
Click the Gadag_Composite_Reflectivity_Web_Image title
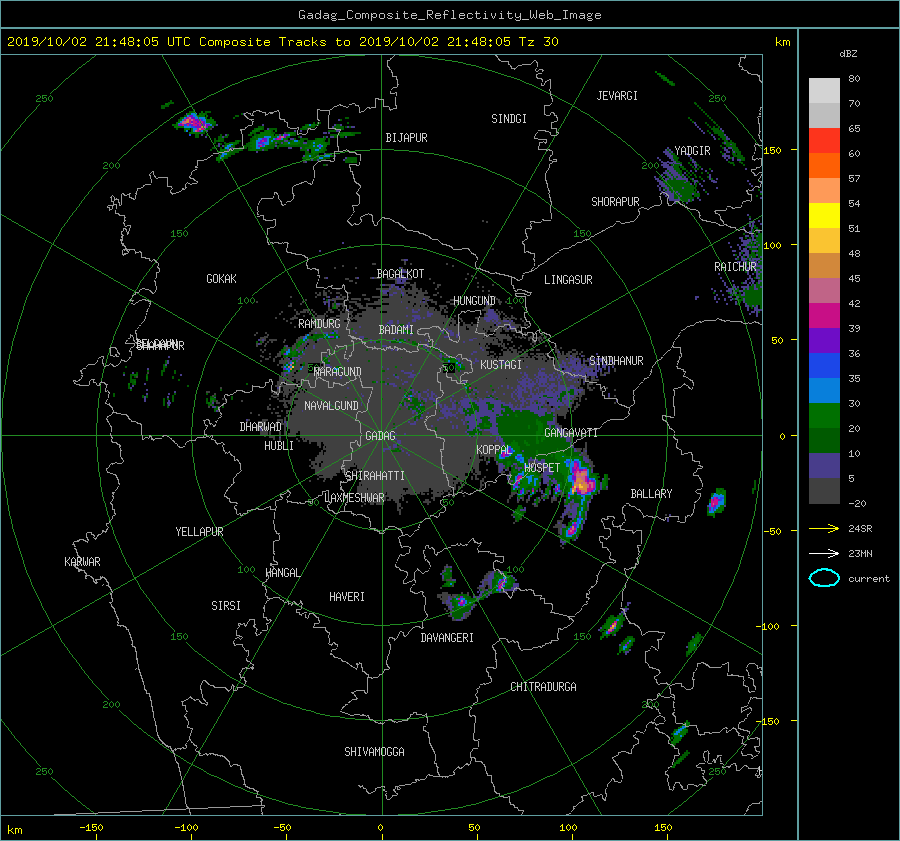pyautogui.click(x=449, y=15)
